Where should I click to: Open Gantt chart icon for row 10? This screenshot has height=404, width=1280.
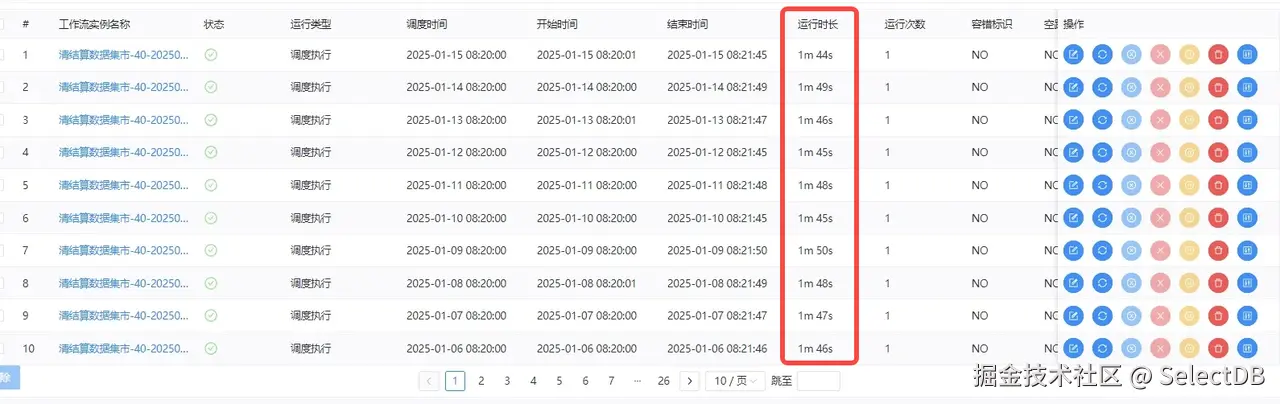(x=1247, y=348)
